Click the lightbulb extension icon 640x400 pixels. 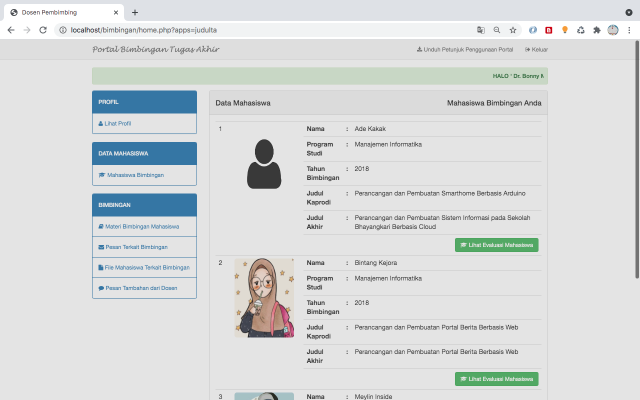click(565, 30)
